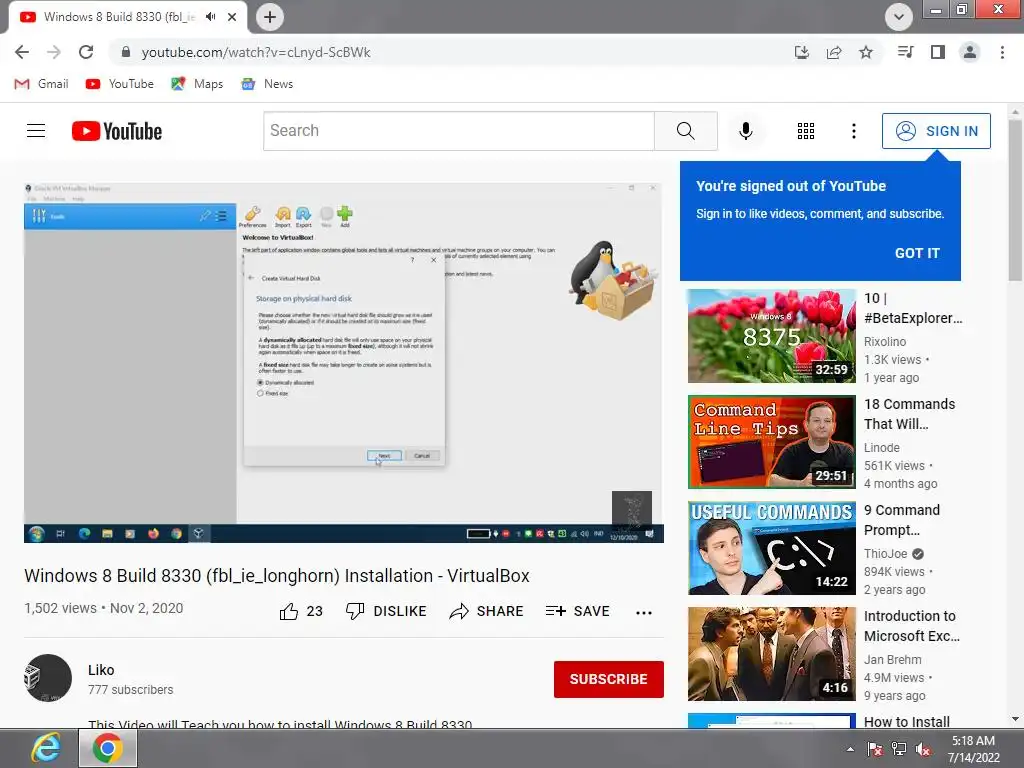The width and height of the screenshot is (1024, 768).
Task: Bookmark this page with the star icon
Action: click(x=866, y=52)
